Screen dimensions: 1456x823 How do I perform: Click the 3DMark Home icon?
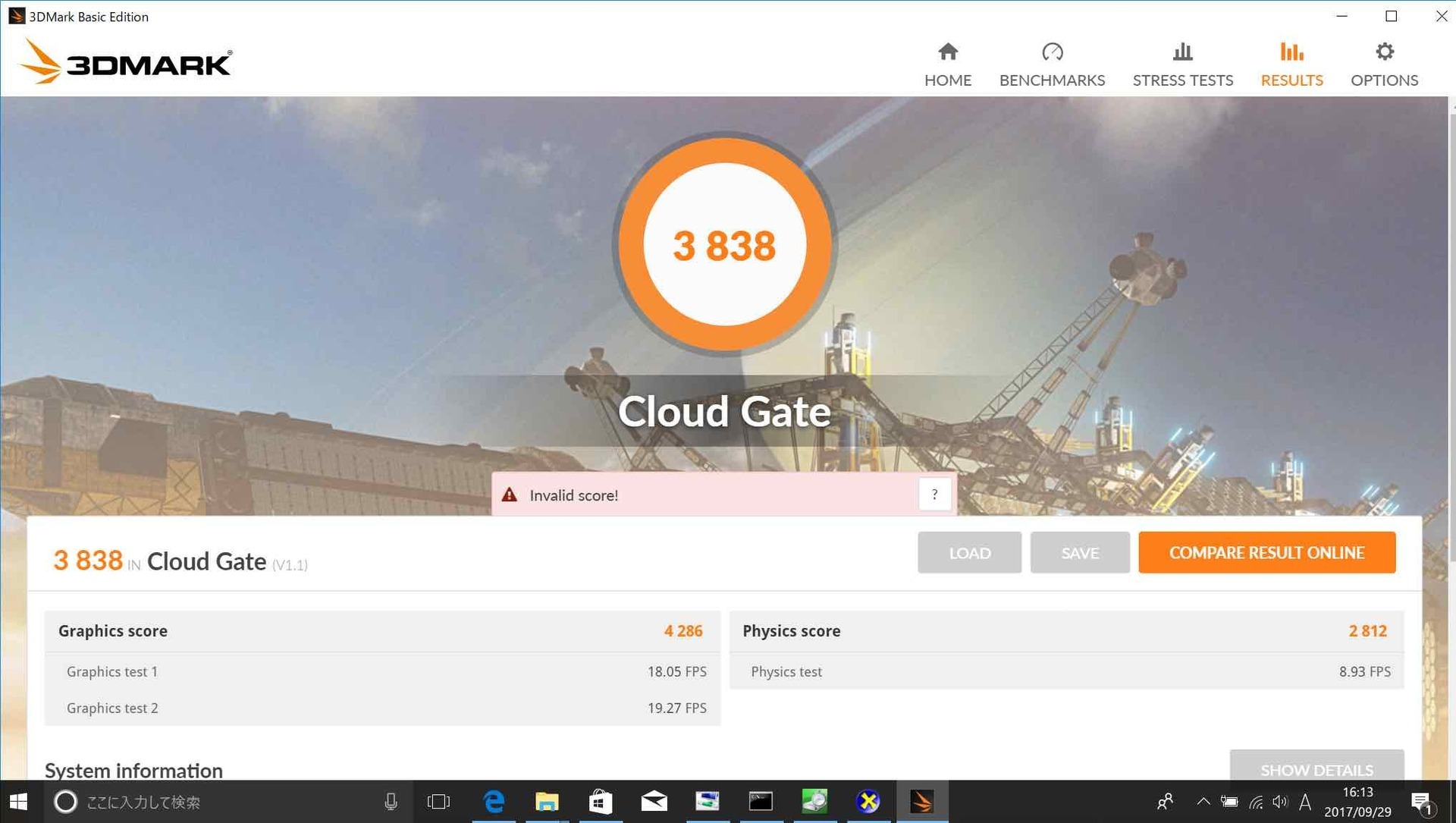pos(947,63)
